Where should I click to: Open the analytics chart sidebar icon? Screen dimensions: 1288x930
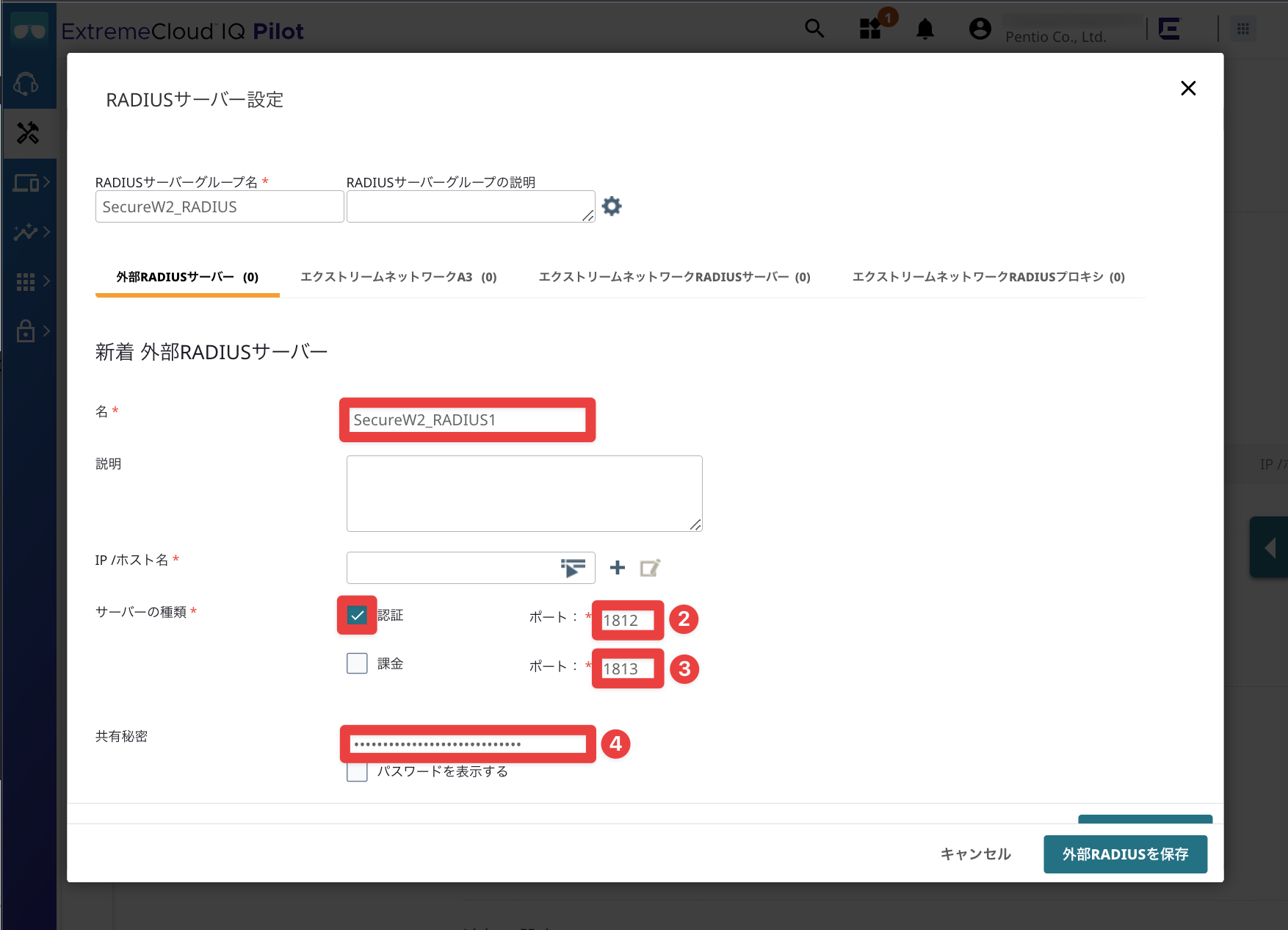(x=25, y=232)
